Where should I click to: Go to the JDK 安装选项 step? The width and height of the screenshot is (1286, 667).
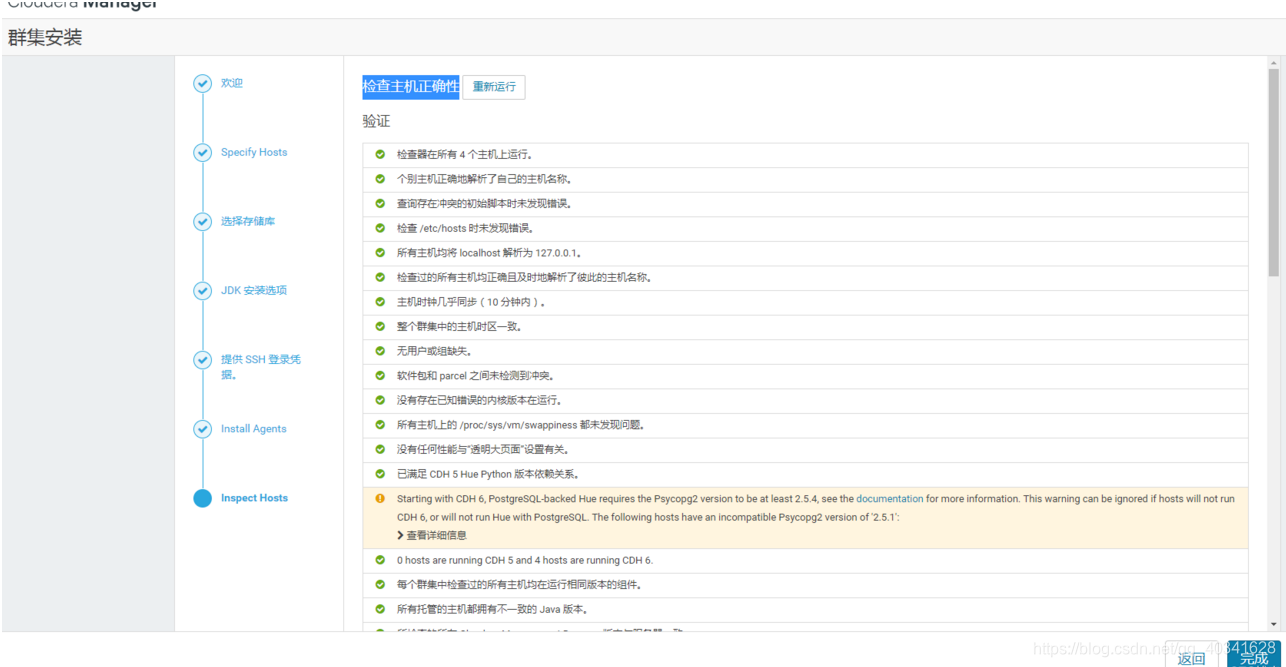coord(254,290)
